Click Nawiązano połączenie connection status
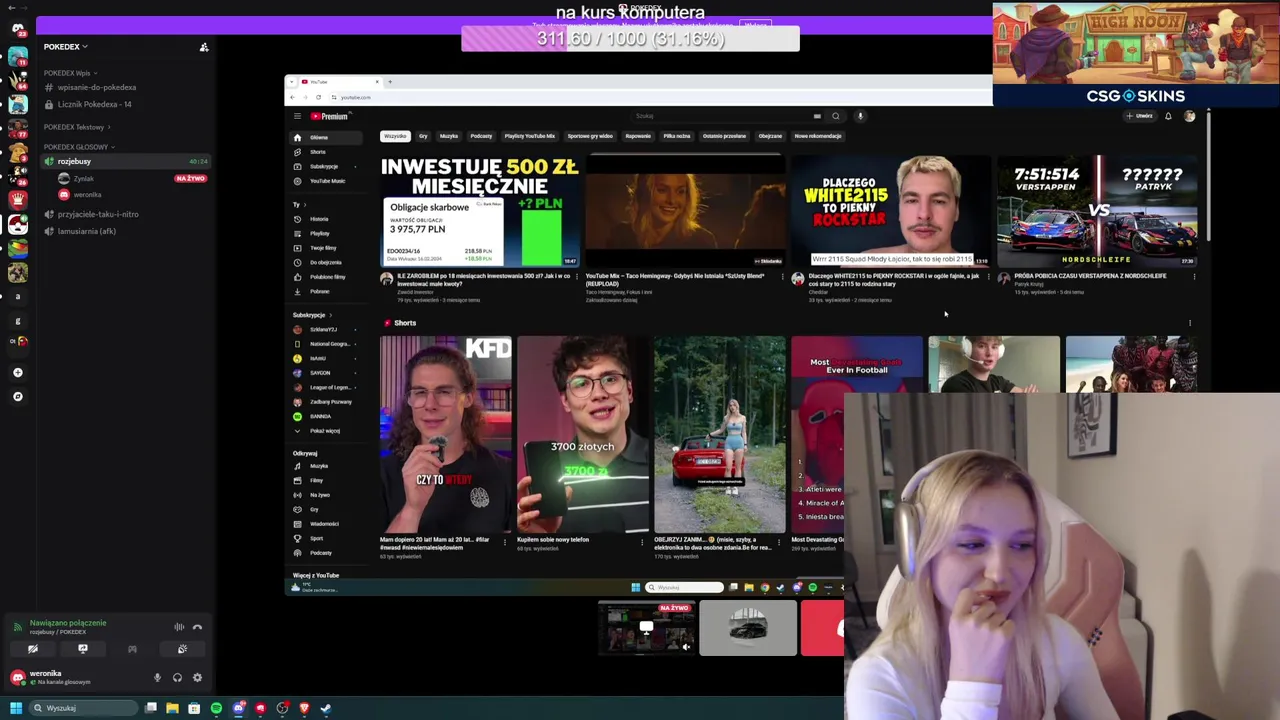The width and height of the screenshot is (1280, 720). [67, 623]
